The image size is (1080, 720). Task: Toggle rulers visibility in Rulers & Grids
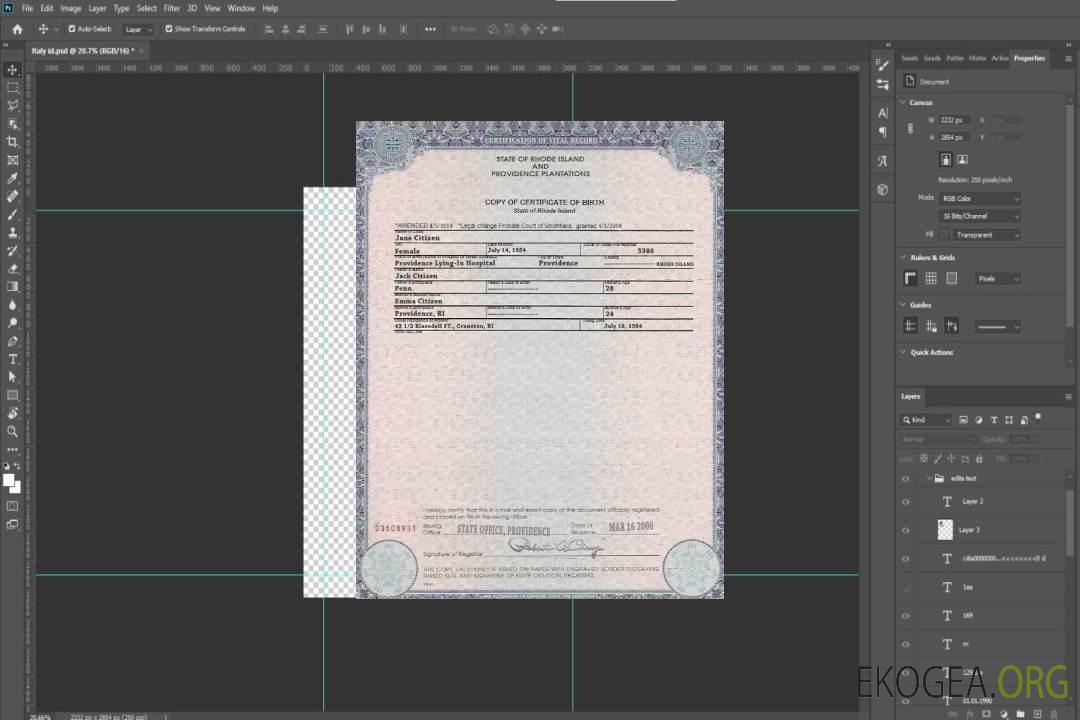click(x=911, y=278)
